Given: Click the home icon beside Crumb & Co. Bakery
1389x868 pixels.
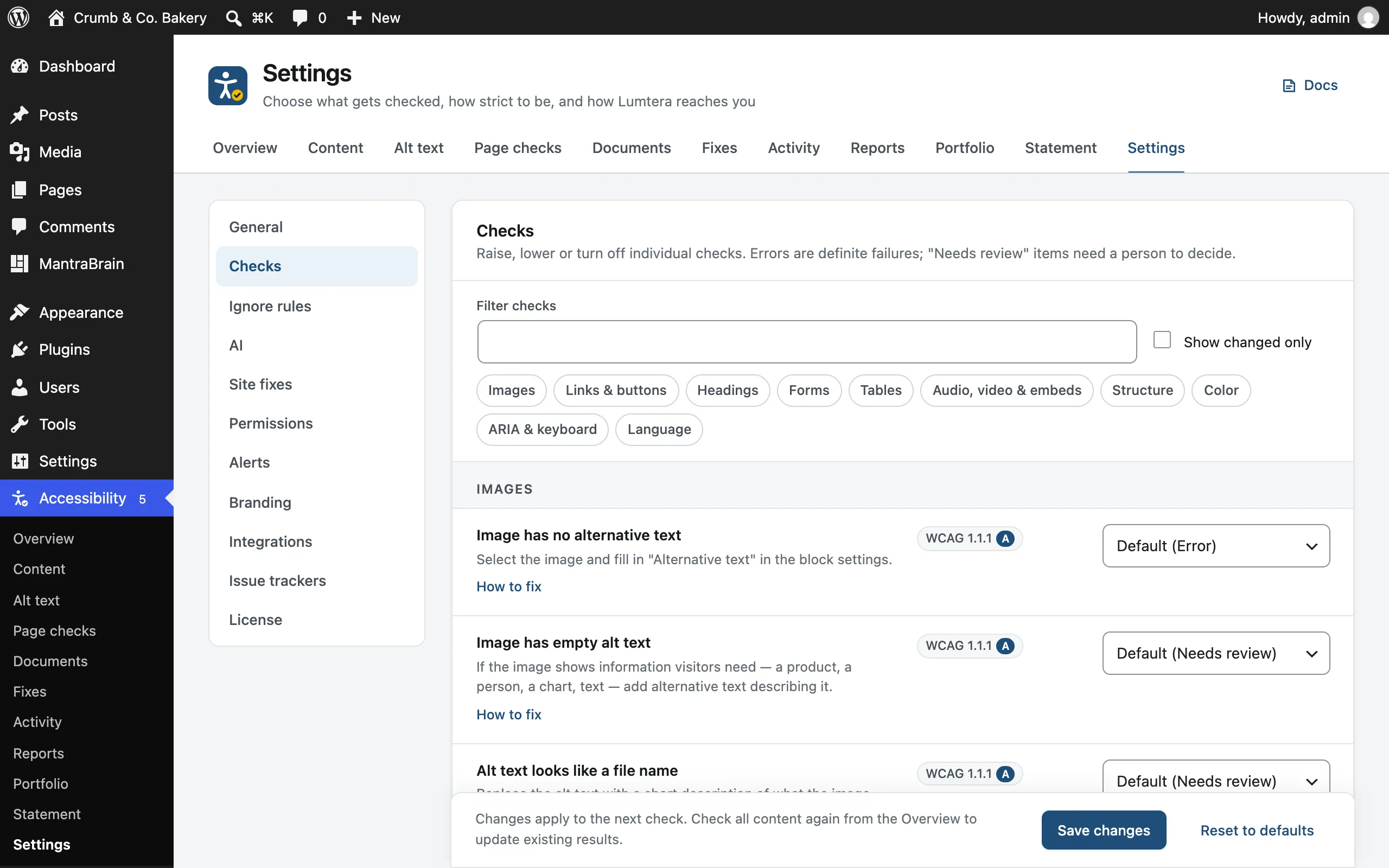Looking at the screenshot, I should [x=56, y=17].
